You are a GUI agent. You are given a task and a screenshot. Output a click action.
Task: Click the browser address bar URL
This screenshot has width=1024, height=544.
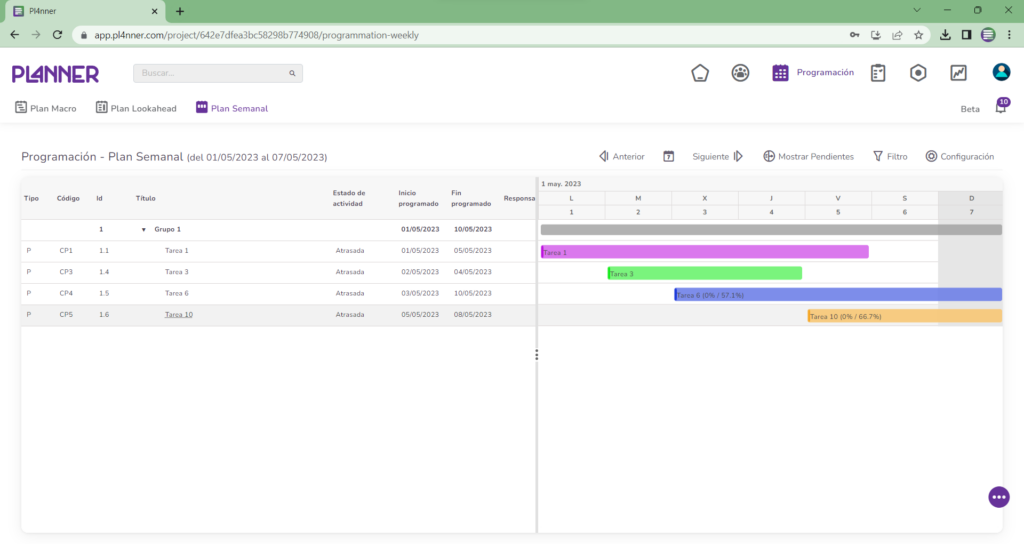pyautogui.click(x=257, y=35)
